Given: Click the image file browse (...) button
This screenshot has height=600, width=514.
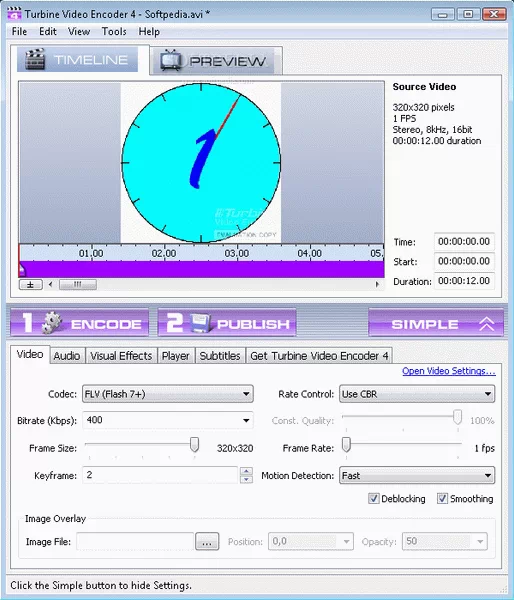Looking at the screenshot, I should (207, 541).
